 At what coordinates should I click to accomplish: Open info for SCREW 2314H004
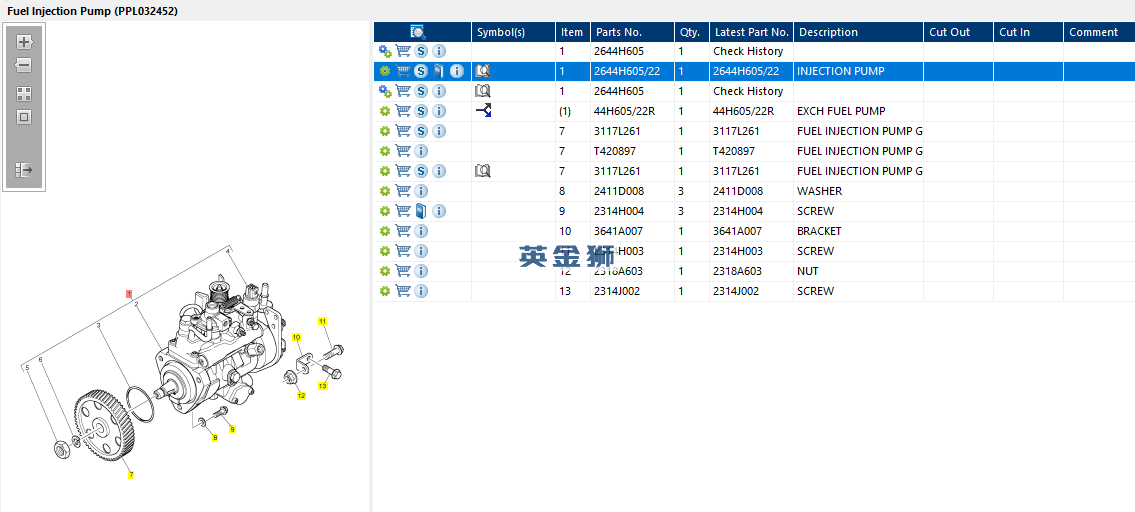pos(439,211)
